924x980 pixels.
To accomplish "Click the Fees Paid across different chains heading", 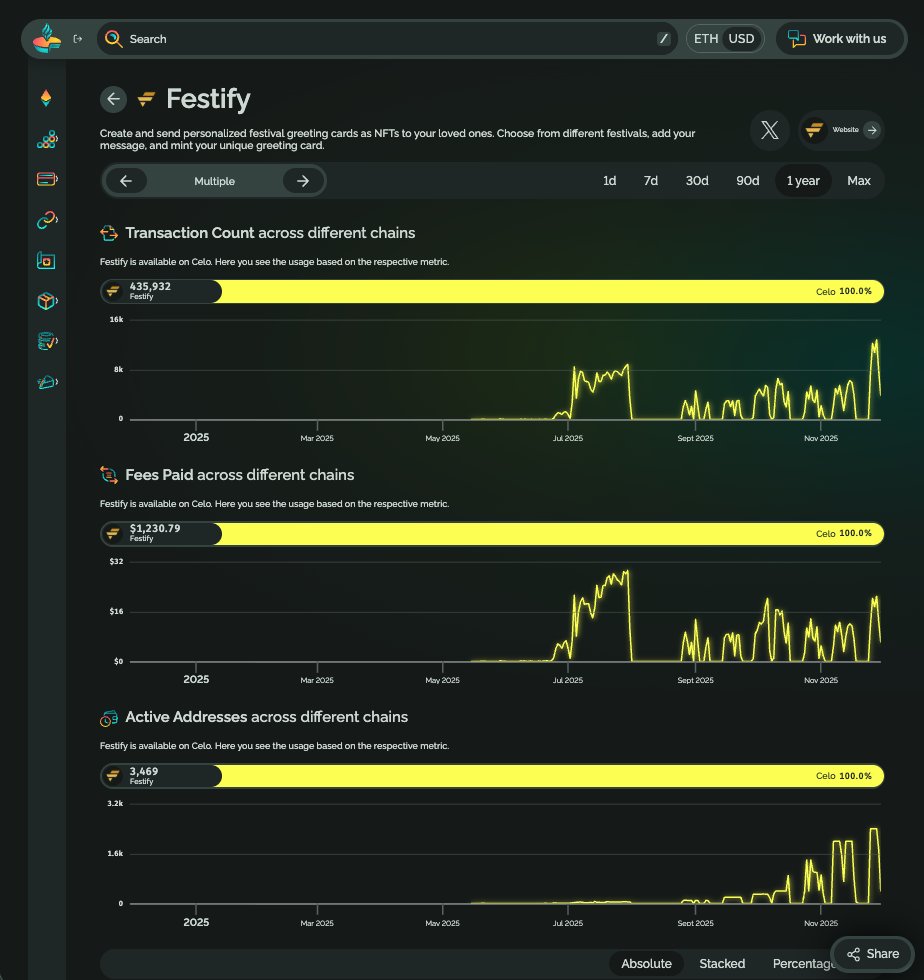I will 239,475.
